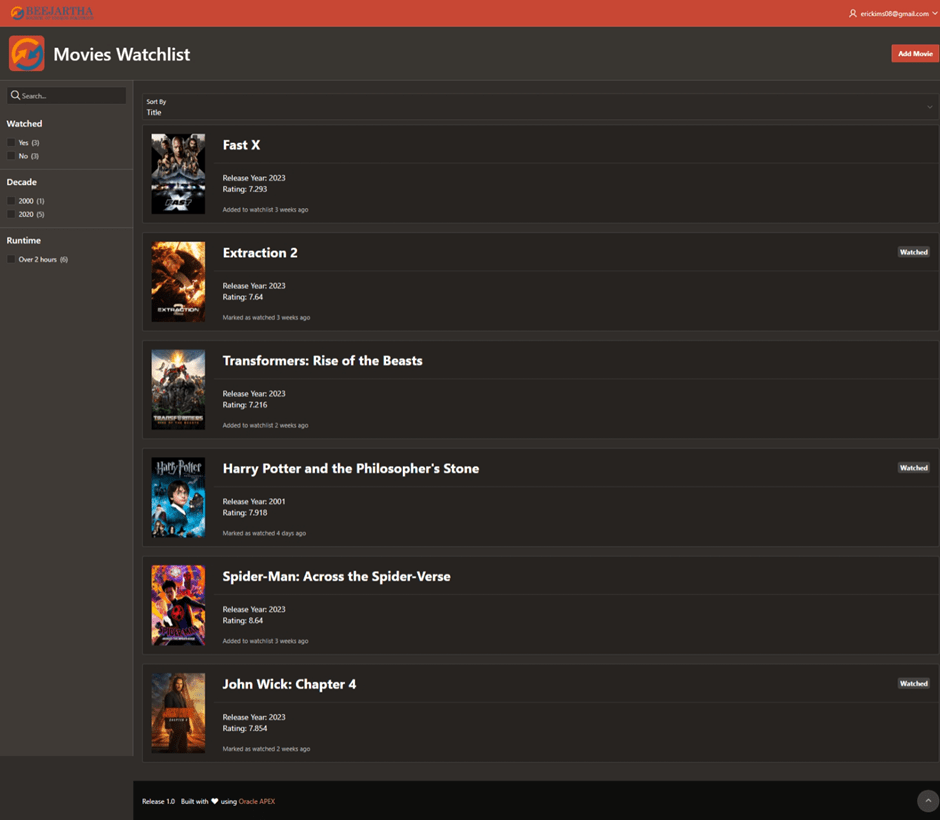Viewport: 940px width, 820px height.
Task: Click the Watched filter heading
Action: pos(25,123)
